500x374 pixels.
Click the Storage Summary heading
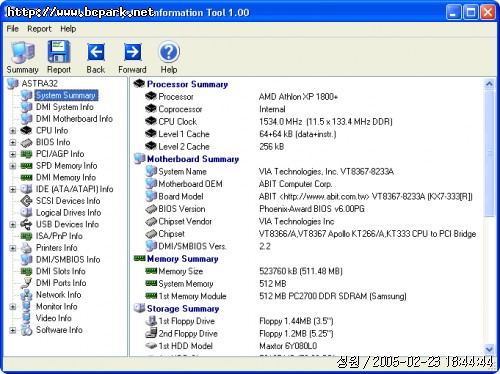pyautogui.click(x=183, y=309)
